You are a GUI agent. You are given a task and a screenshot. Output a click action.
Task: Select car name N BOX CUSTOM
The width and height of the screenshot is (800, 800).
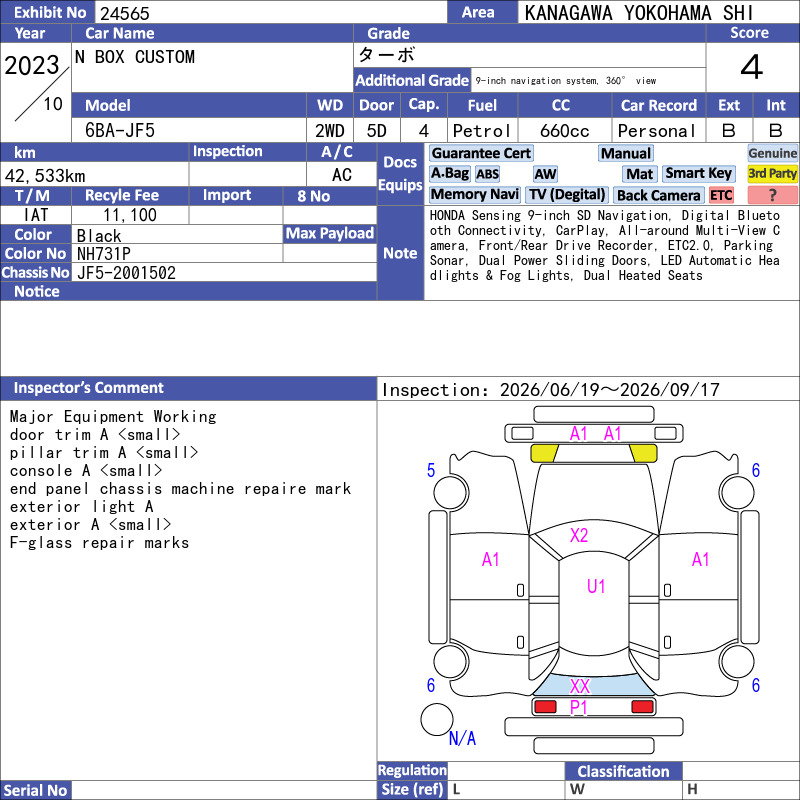click(135, 57)
